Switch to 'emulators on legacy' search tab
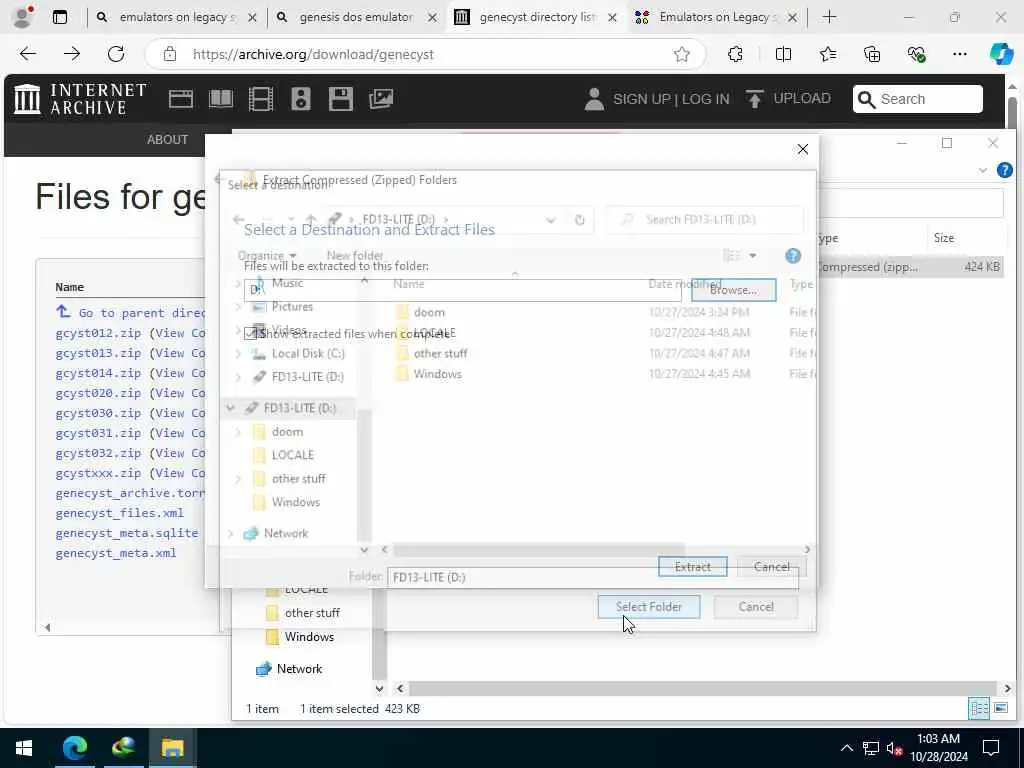 pyautogui.click(x=177, y=18)
